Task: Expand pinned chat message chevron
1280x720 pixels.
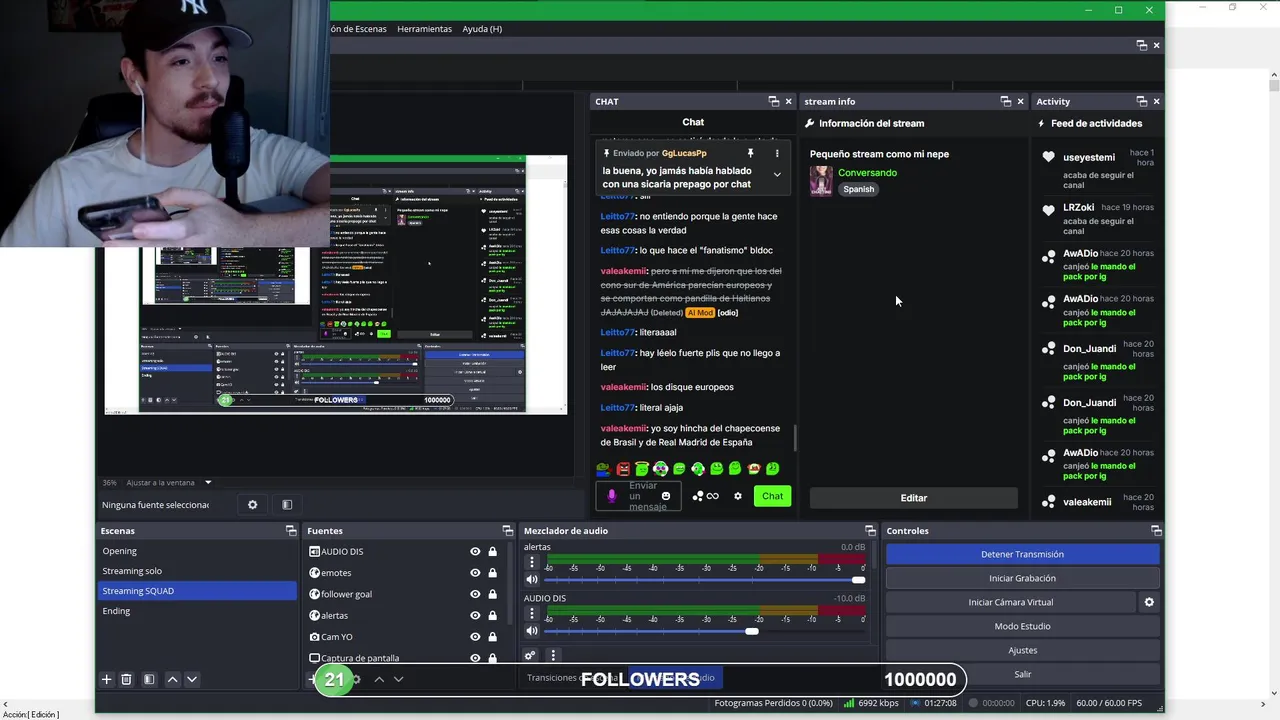Action: 777,174
